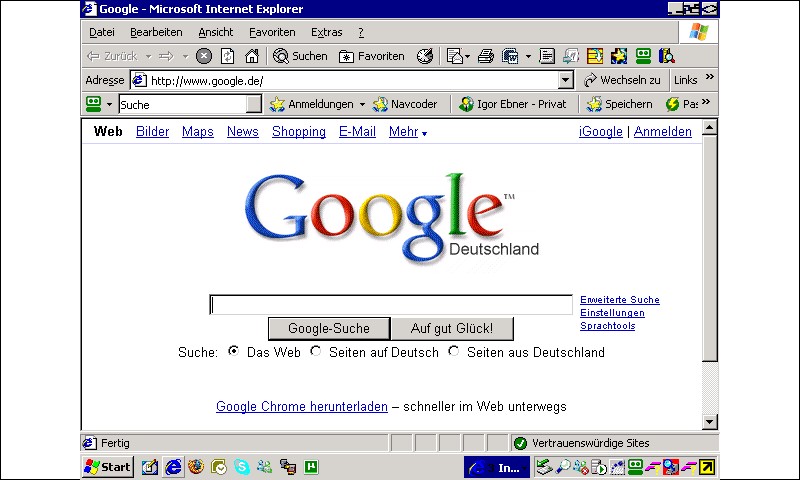
Task: Open the ? help menu
Action: point(361,32)
